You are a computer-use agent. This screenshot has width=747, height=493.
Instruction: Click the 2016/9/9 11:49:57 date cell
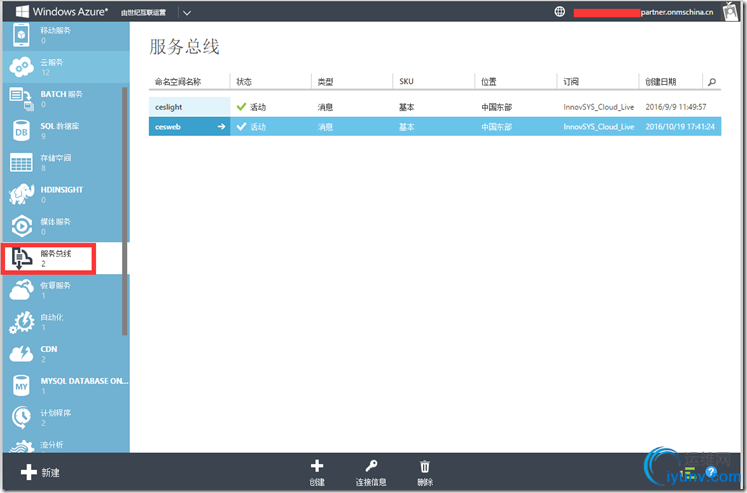[x=676, y=107]
